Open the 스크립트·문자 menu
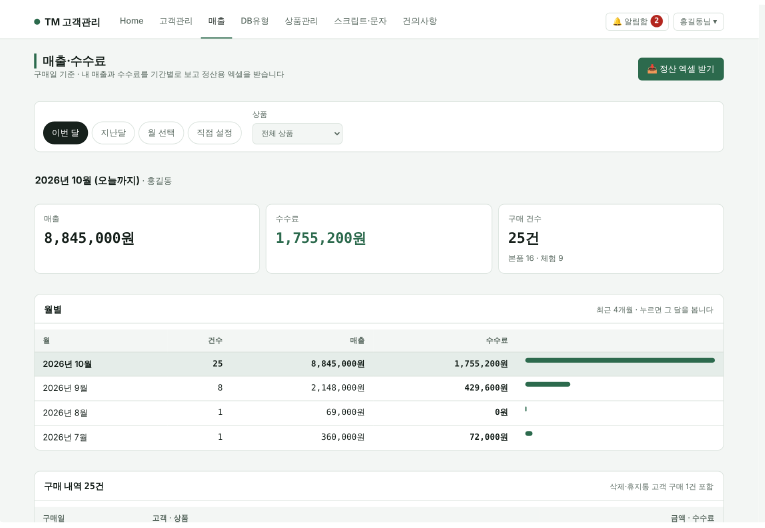765x528 pixels. click(x=360, y=21)
